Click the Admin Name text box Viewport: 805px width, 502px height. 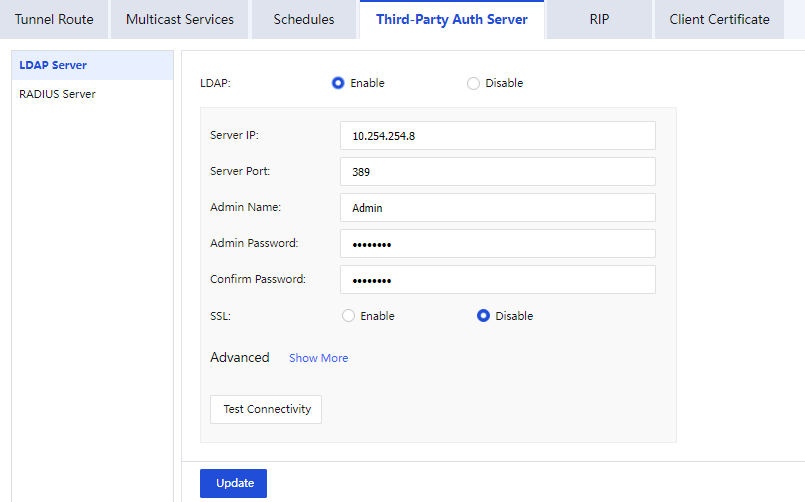(497, 208)
